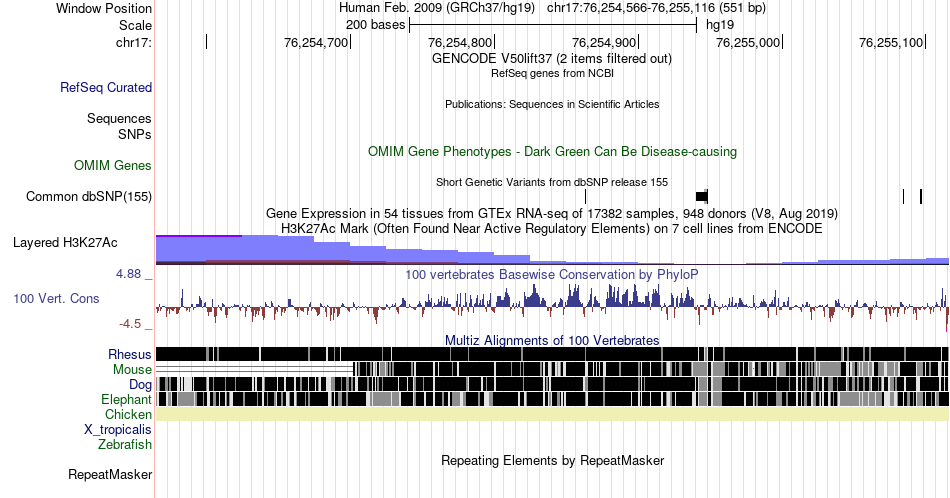The width and height of the screenshot is (950, 498).
Task: Click the Layered H3K27Ac track label
Action: tap(65, 242)
